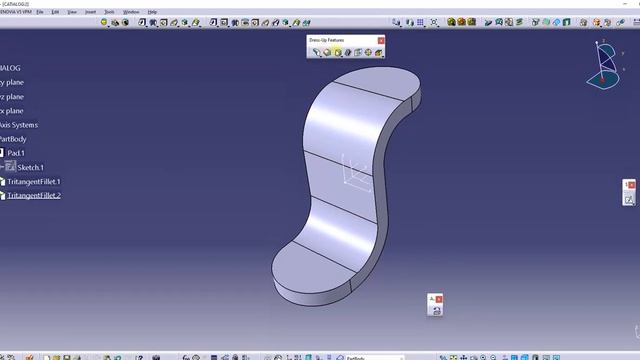
Task: Select the Thread/Tap tool in Dress-Up Features
Action: (x=368, y=53)
